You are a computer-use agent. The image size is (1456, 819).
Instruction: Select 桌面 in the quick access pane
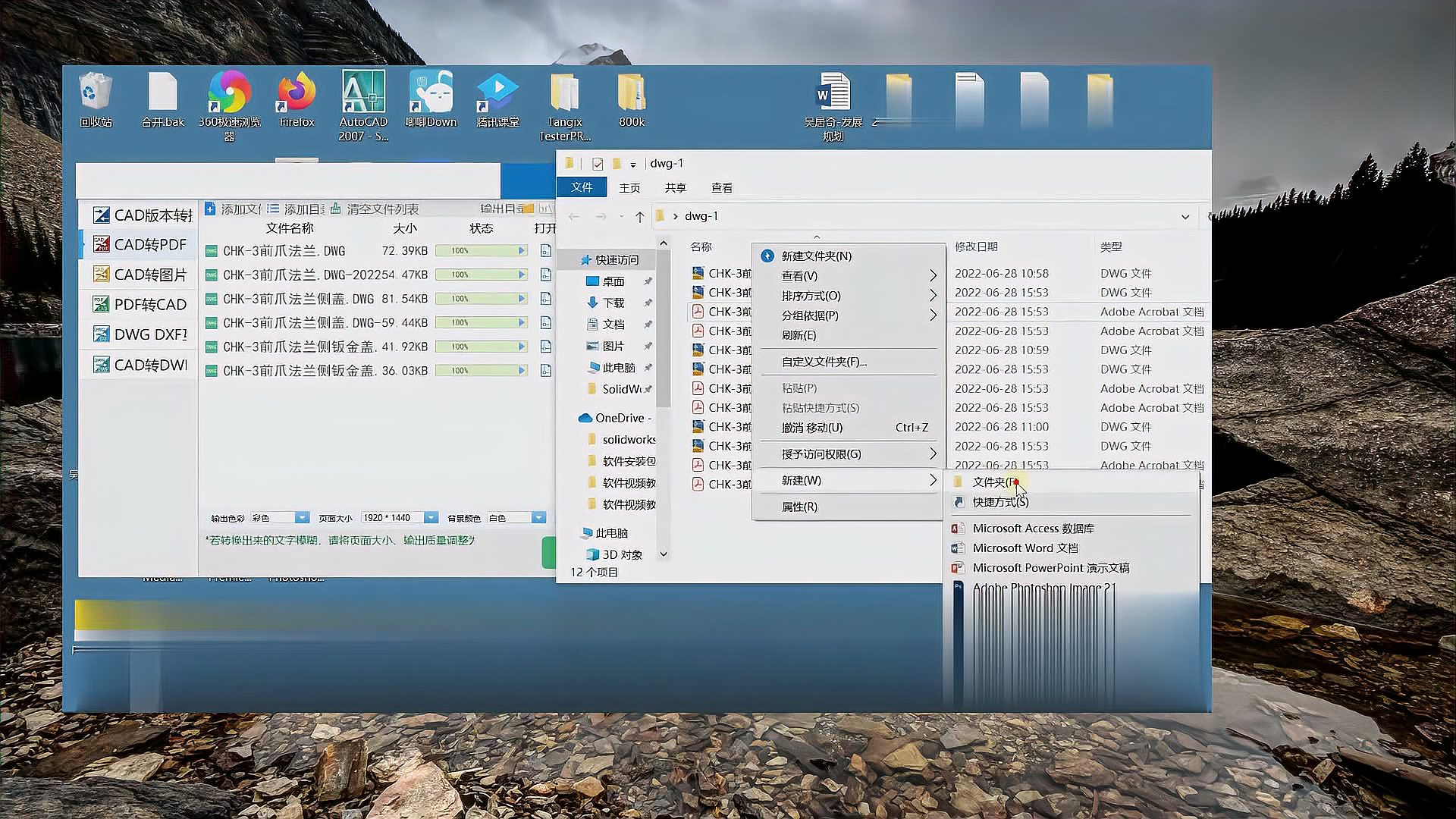pyautogui.click(x=613, y=281)
